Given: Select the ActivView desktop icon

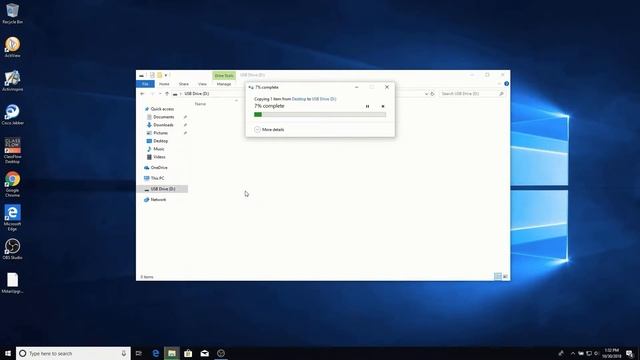Looking at the screenshot, I should click(12, 47).
